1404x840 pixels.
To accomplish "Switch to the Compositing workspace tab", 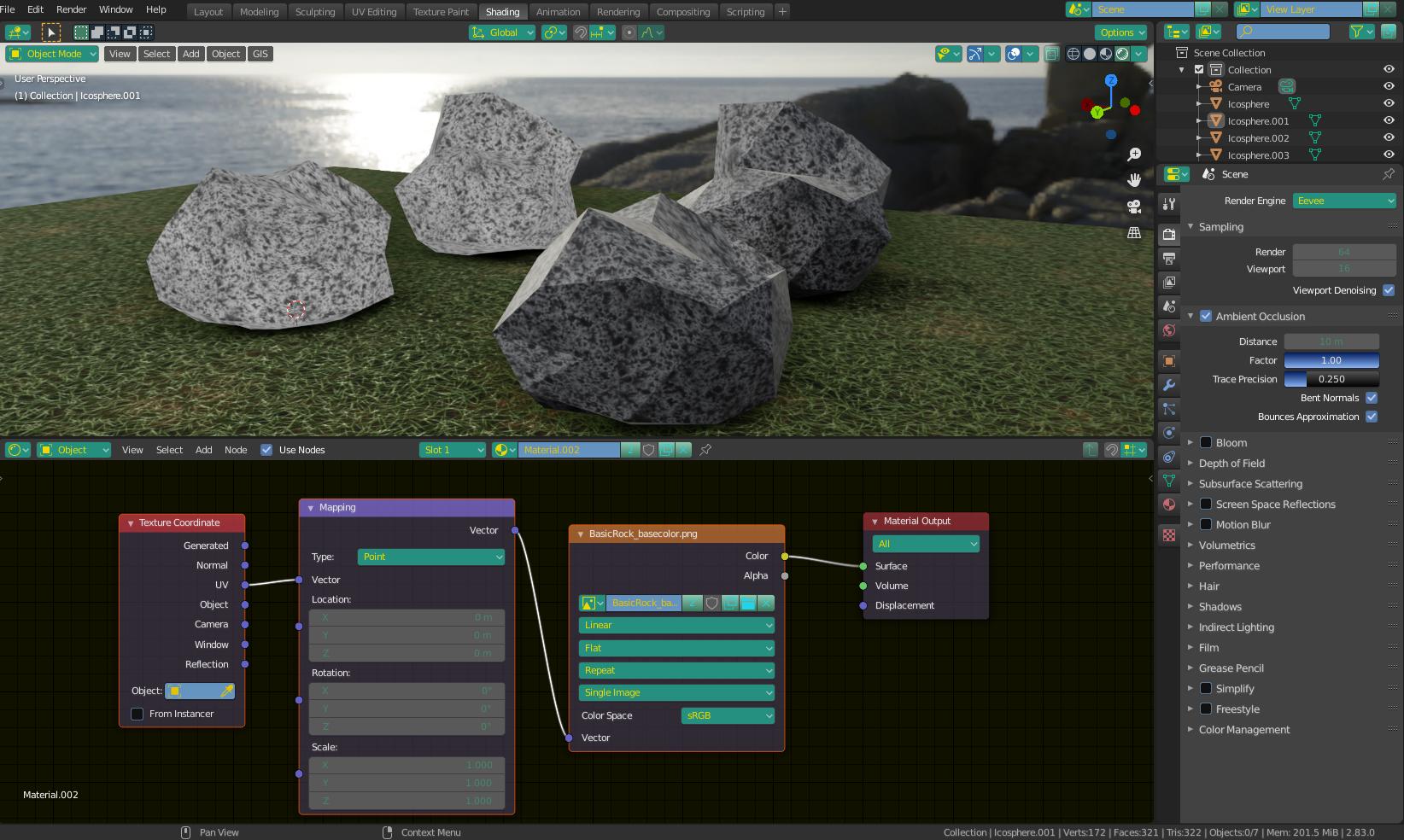I will pos(682,12).
